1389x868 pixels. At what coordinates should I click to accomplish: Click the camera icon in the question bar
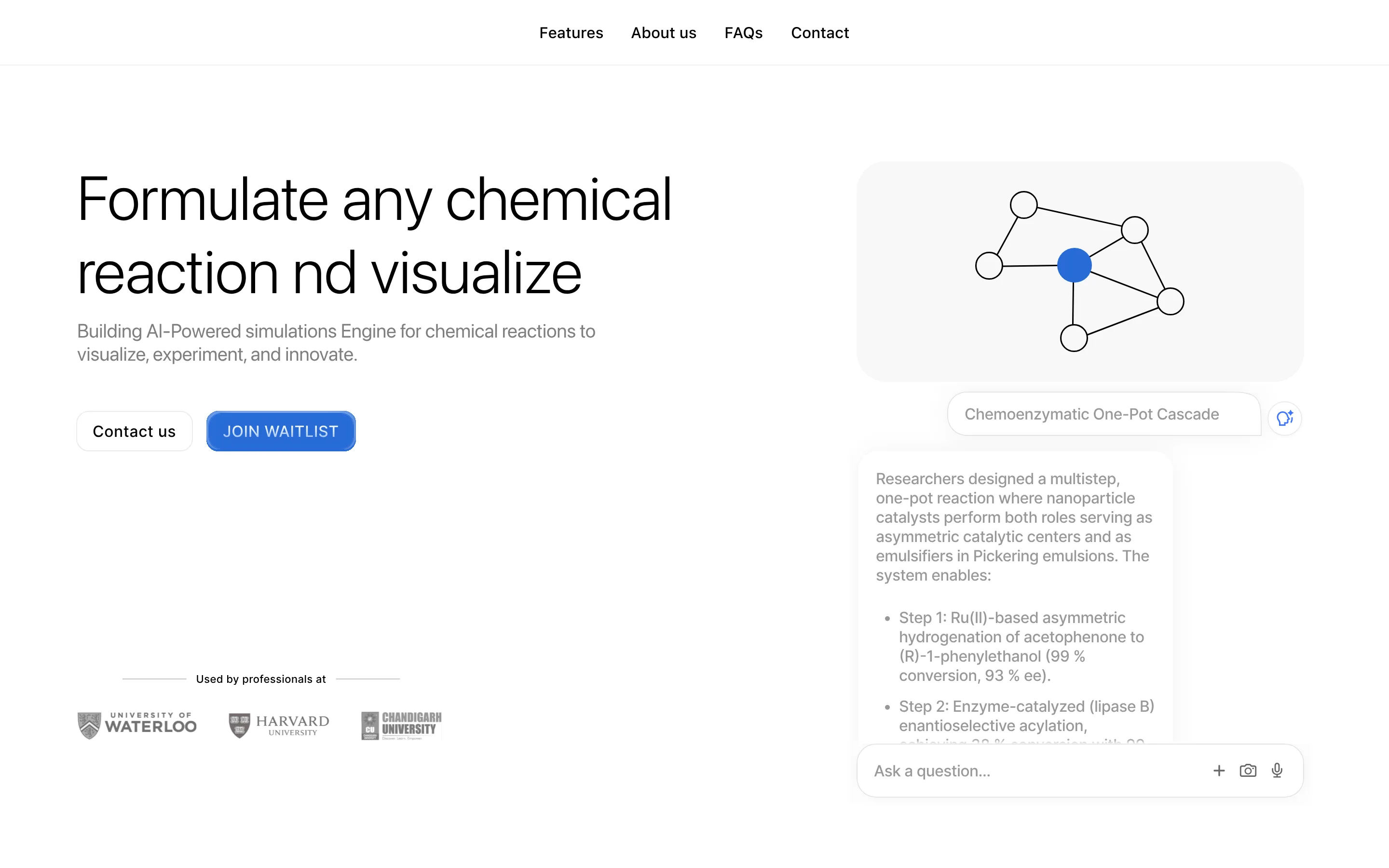coord(1248,771)
